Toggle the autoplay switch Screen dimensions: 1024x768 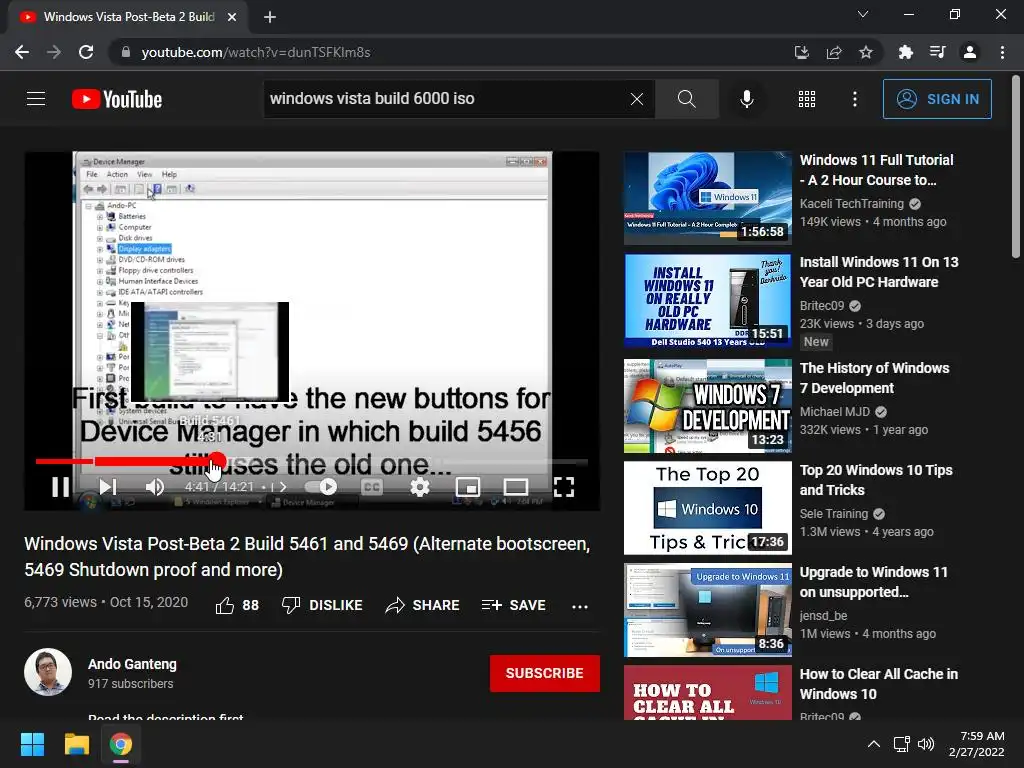(x=321, y=487)
